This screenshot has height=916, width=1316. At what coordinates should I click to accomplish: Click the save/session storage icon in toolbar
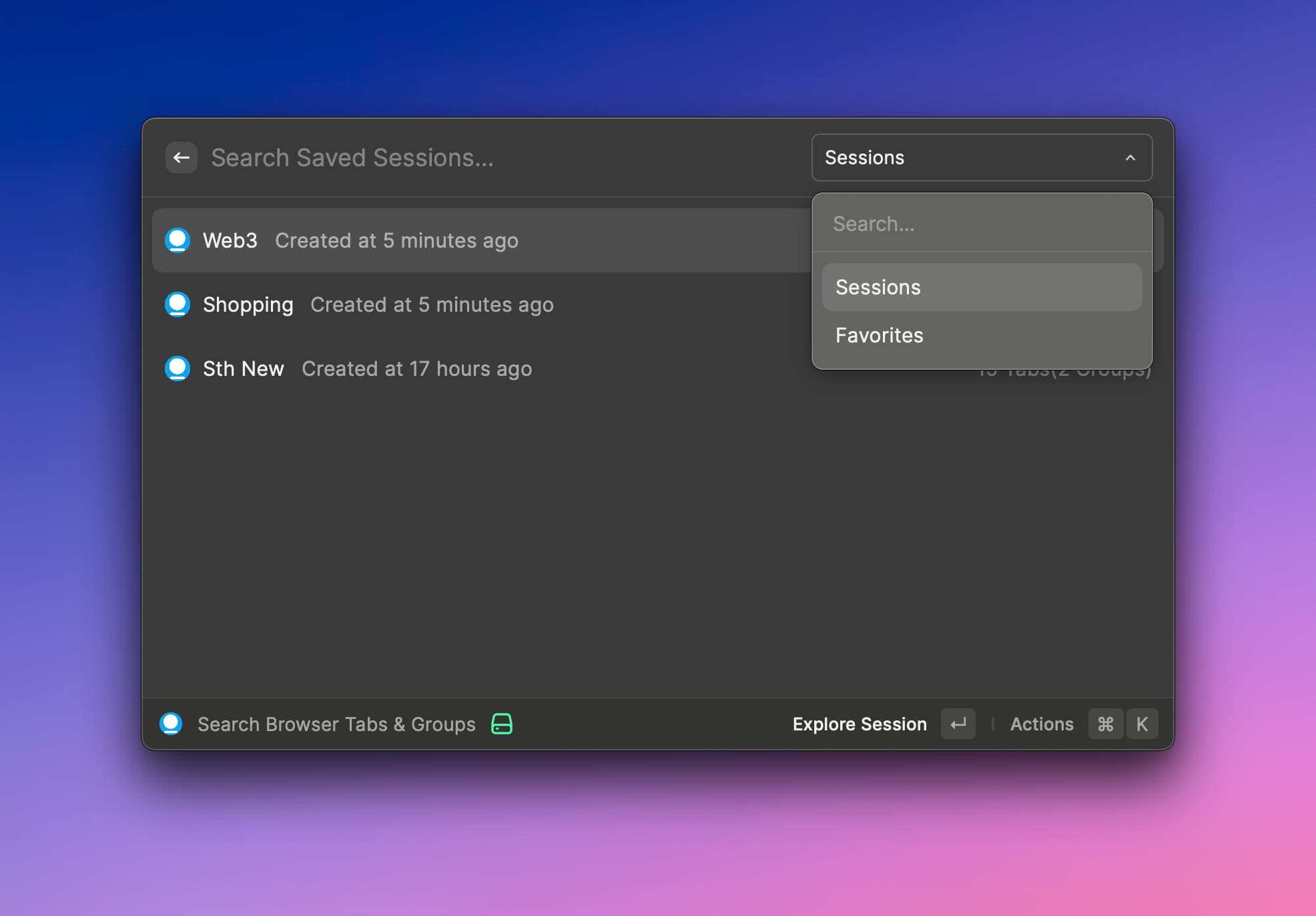coord(502,723)
